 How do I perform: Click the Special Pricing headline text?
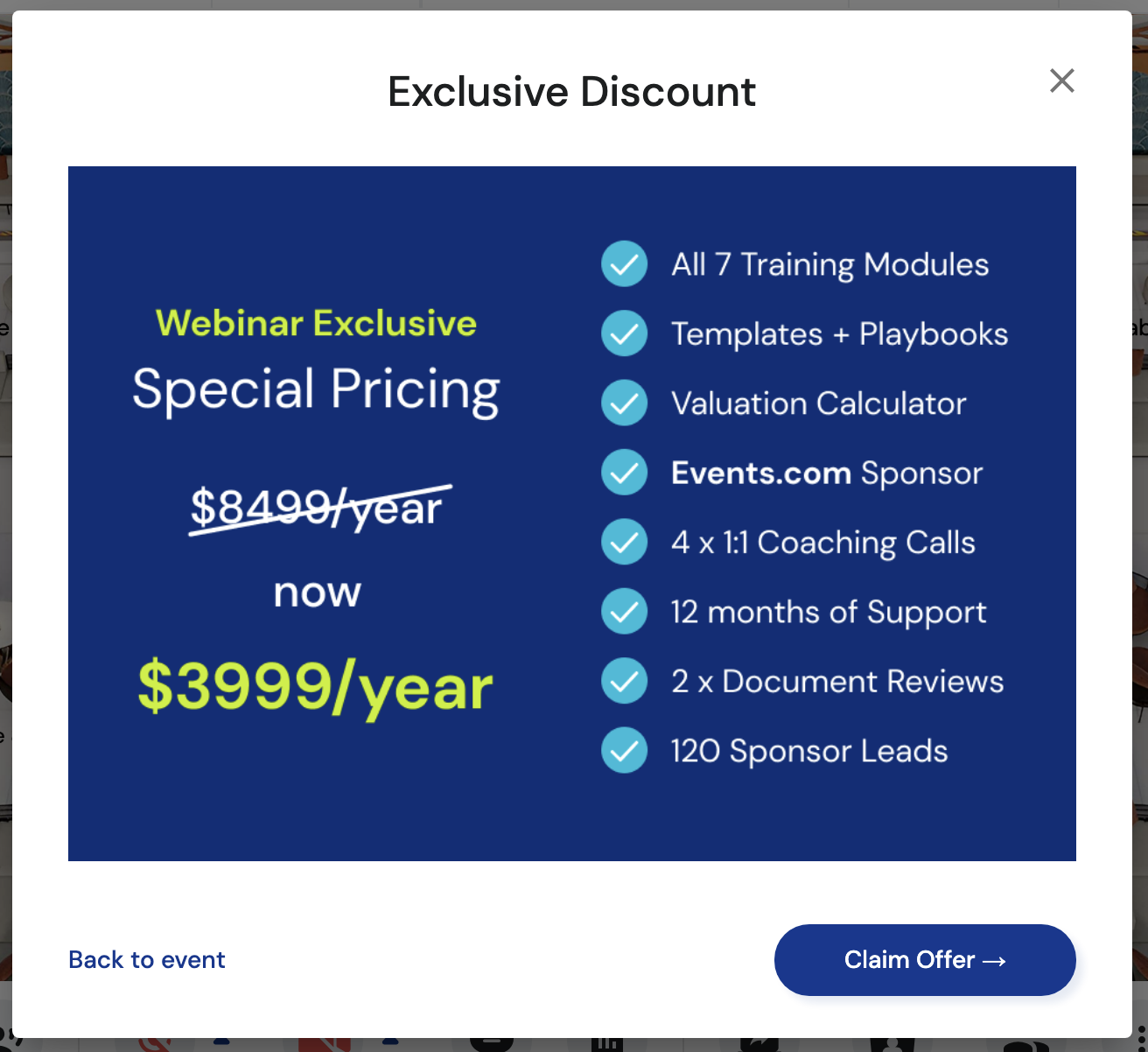316,389
